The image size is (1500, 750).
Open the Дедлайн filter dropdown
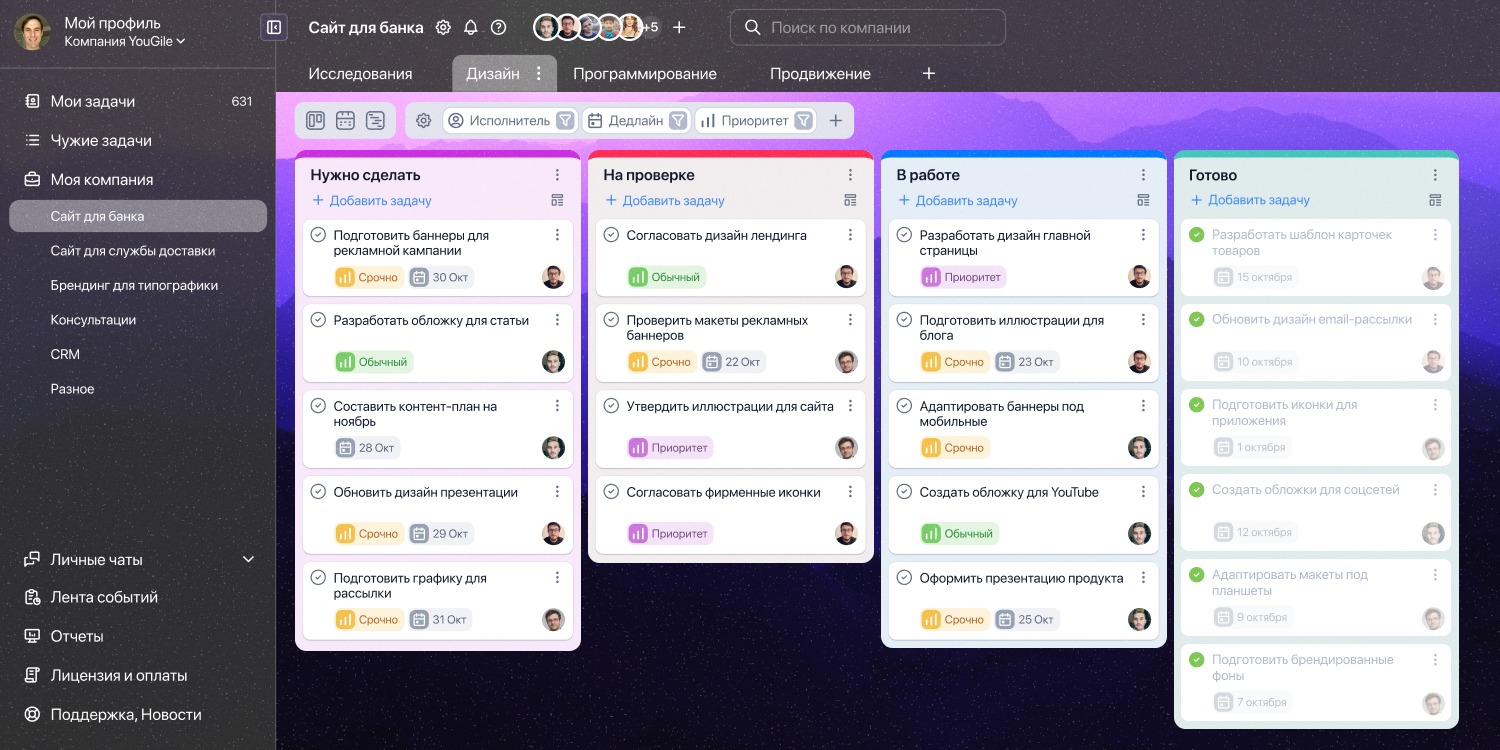click(637, 121)
